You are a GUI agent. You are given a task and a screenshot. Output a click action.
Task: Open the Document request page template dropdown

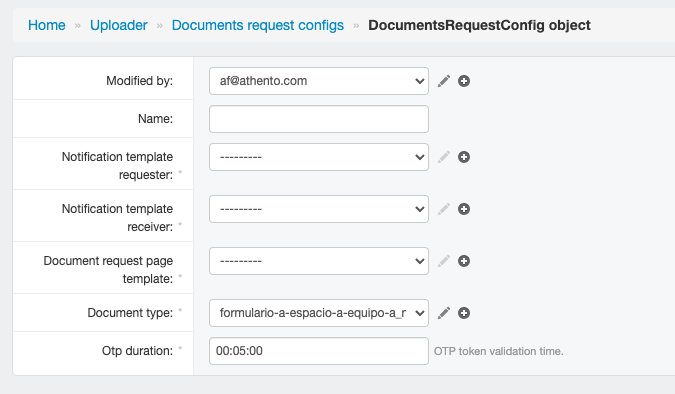coord(319,261)
